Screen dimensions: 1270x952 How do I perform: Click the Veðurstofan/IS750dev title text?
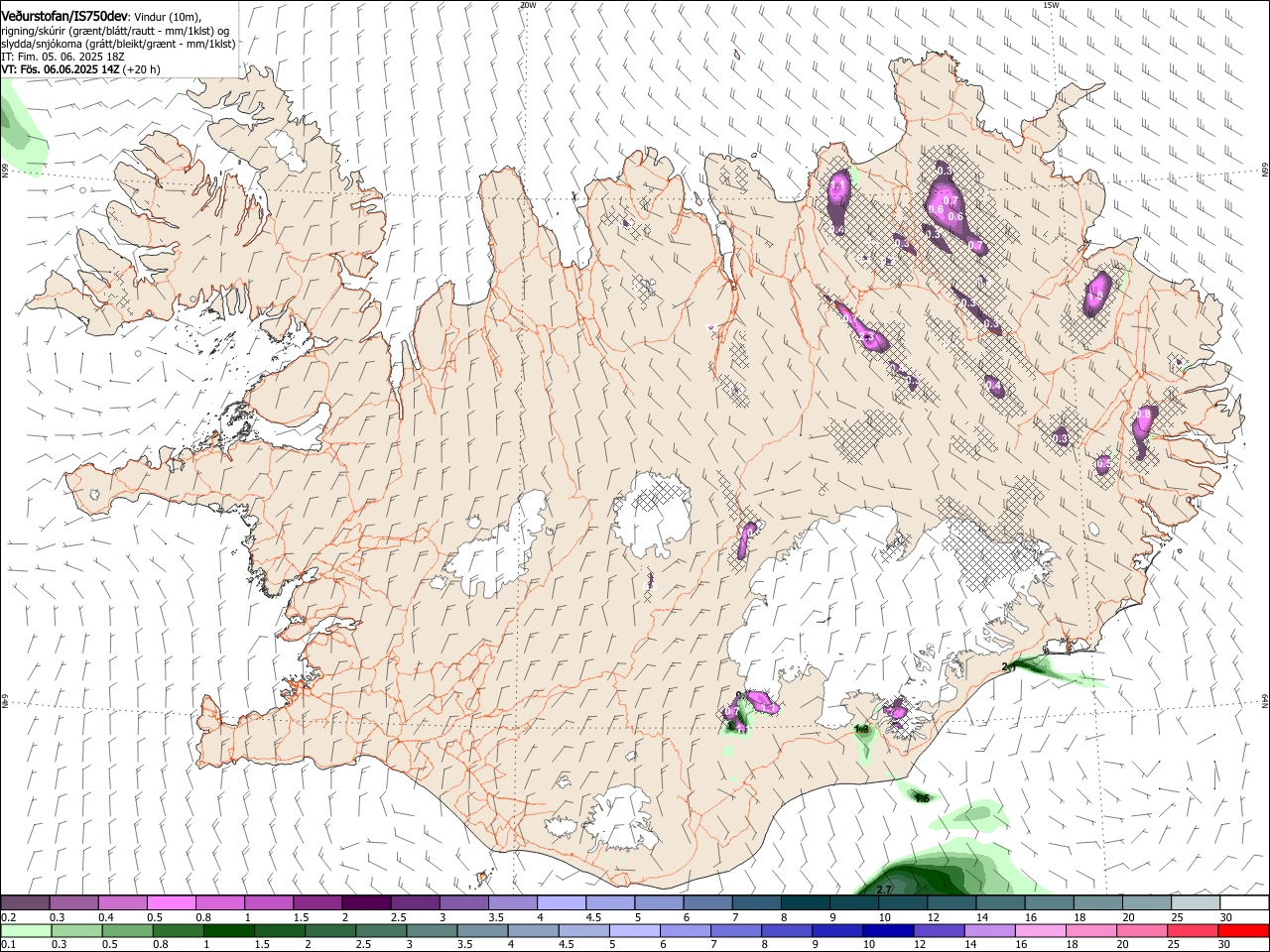(x=65, y=15)
